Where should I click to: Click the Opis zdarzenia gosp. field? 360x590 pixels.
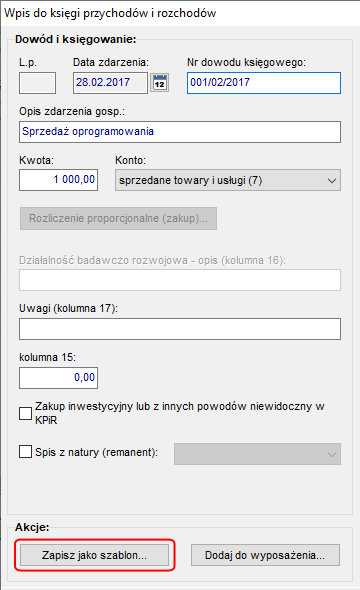coord(180,132)
